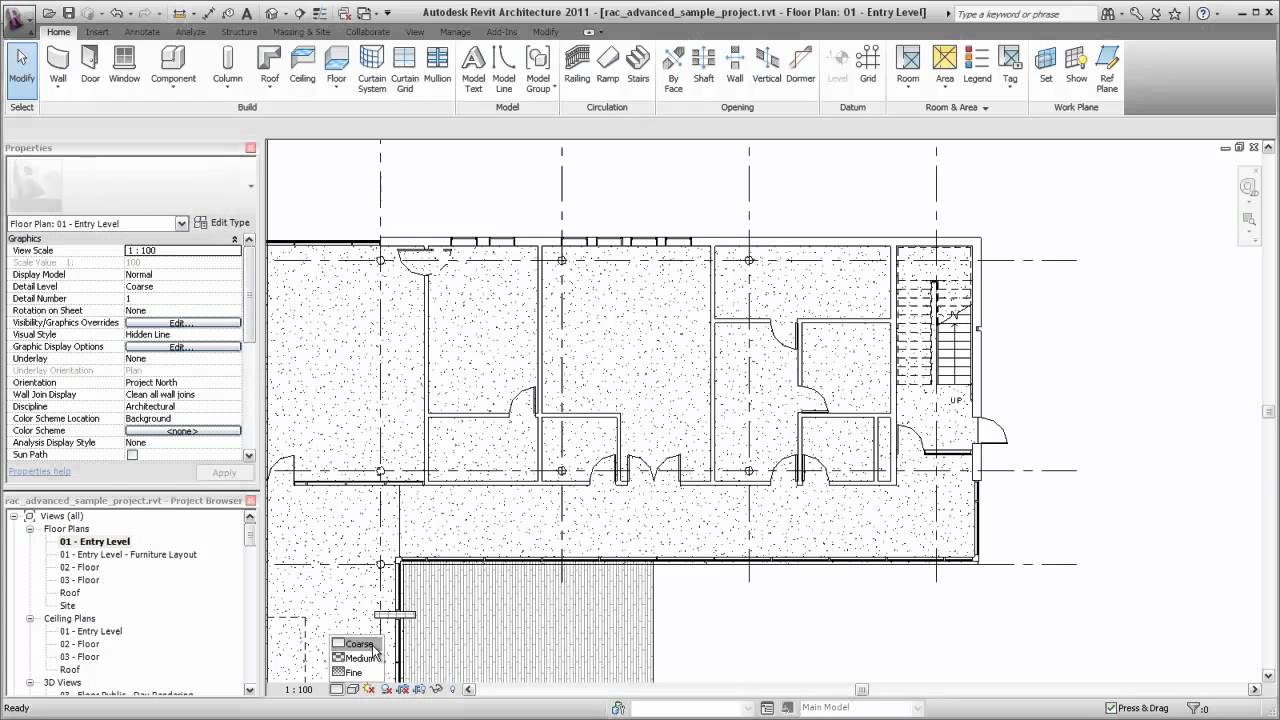Click the 1 : 100 view scale control

pyautogui.click(x=298, y=689)
